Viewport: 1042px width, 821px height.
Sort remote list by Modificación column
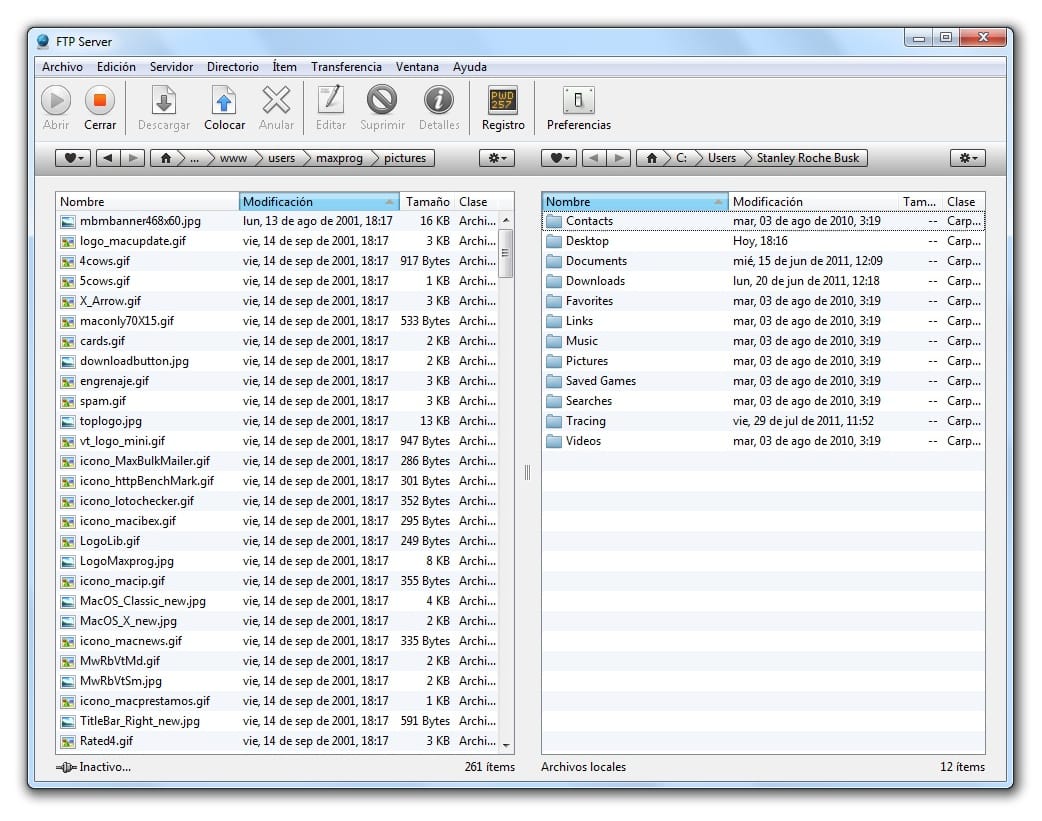point(318,201)
